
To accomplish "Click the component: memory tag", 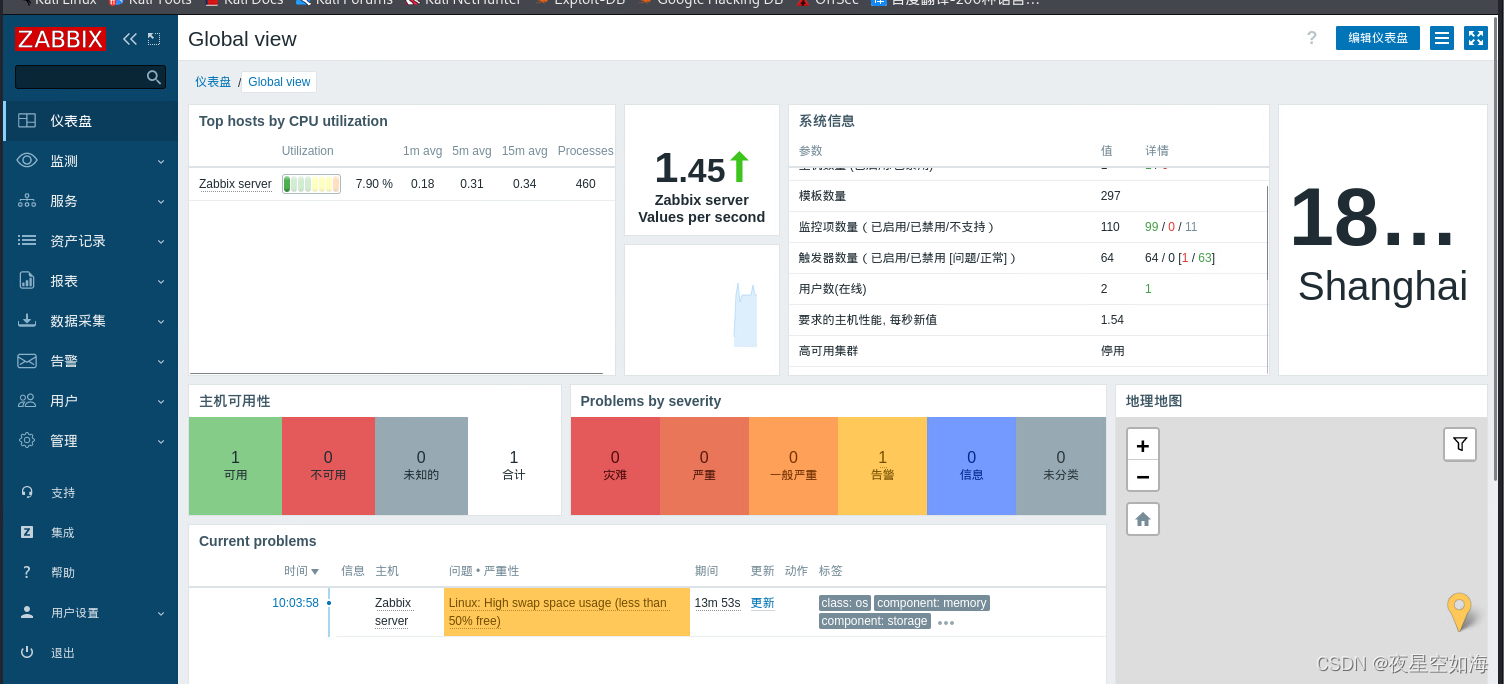I will tap(932, 603).
